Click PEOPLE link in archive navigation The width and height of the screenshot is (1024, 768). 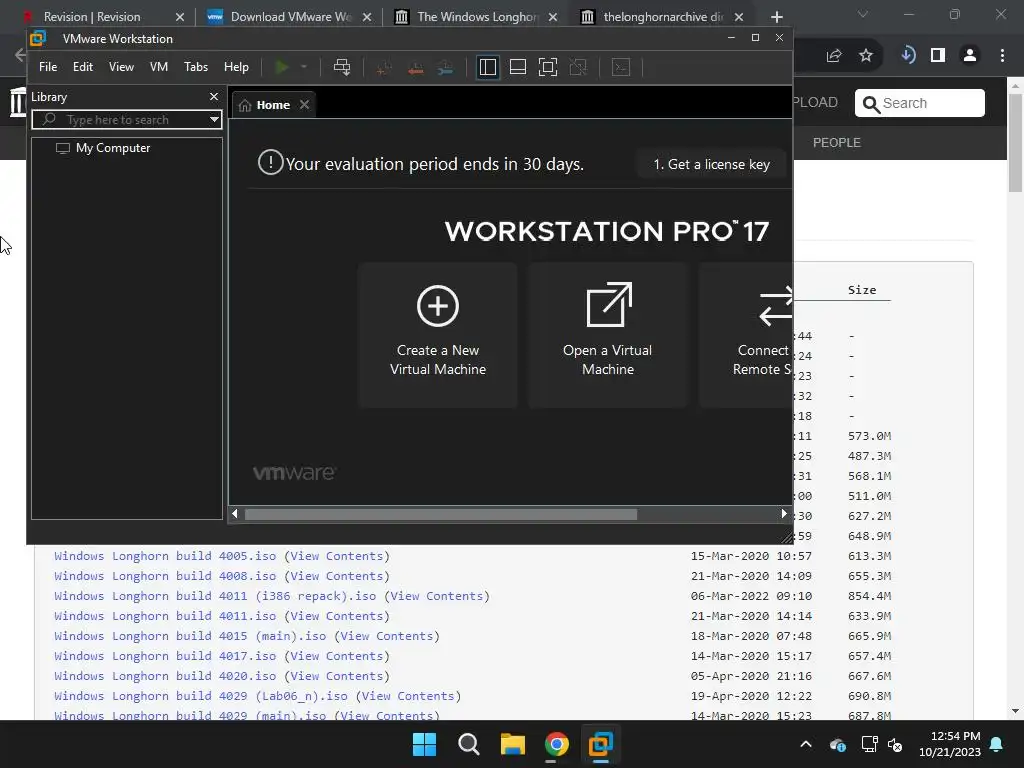(x=837, y=143)
